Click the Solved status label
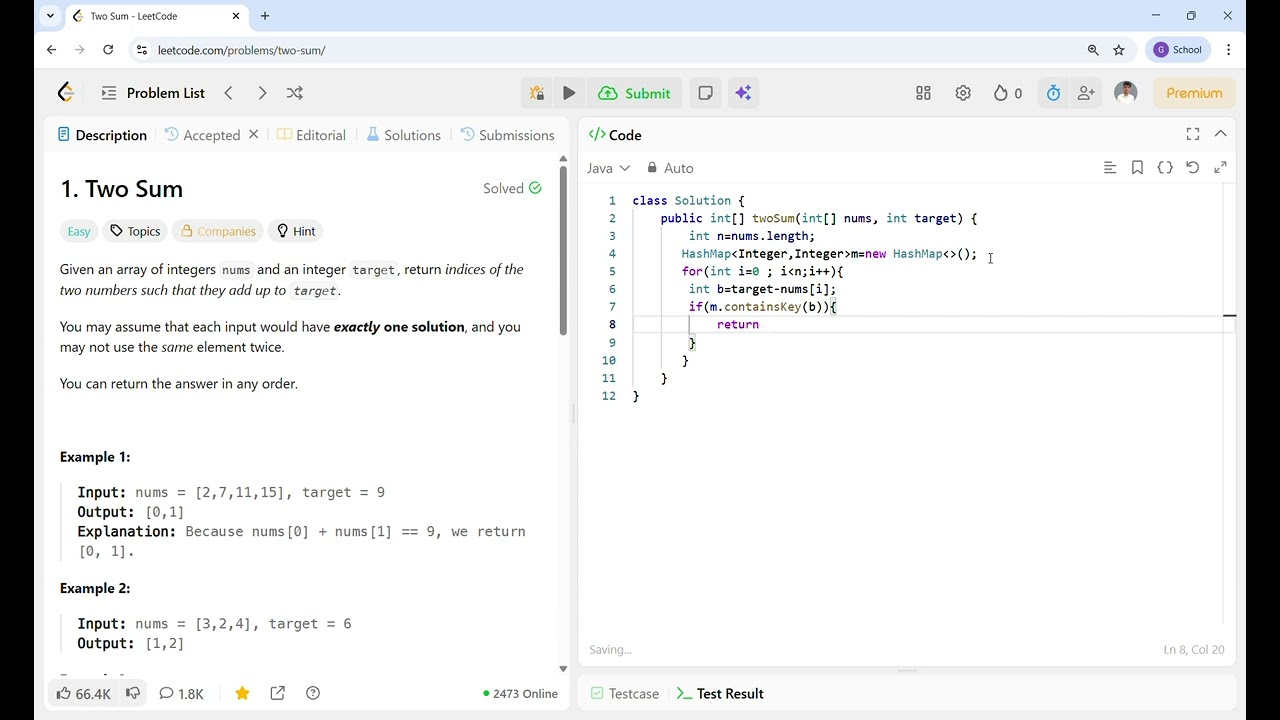This screenshot has width=1280, height=720. click(x=512, y=188)
